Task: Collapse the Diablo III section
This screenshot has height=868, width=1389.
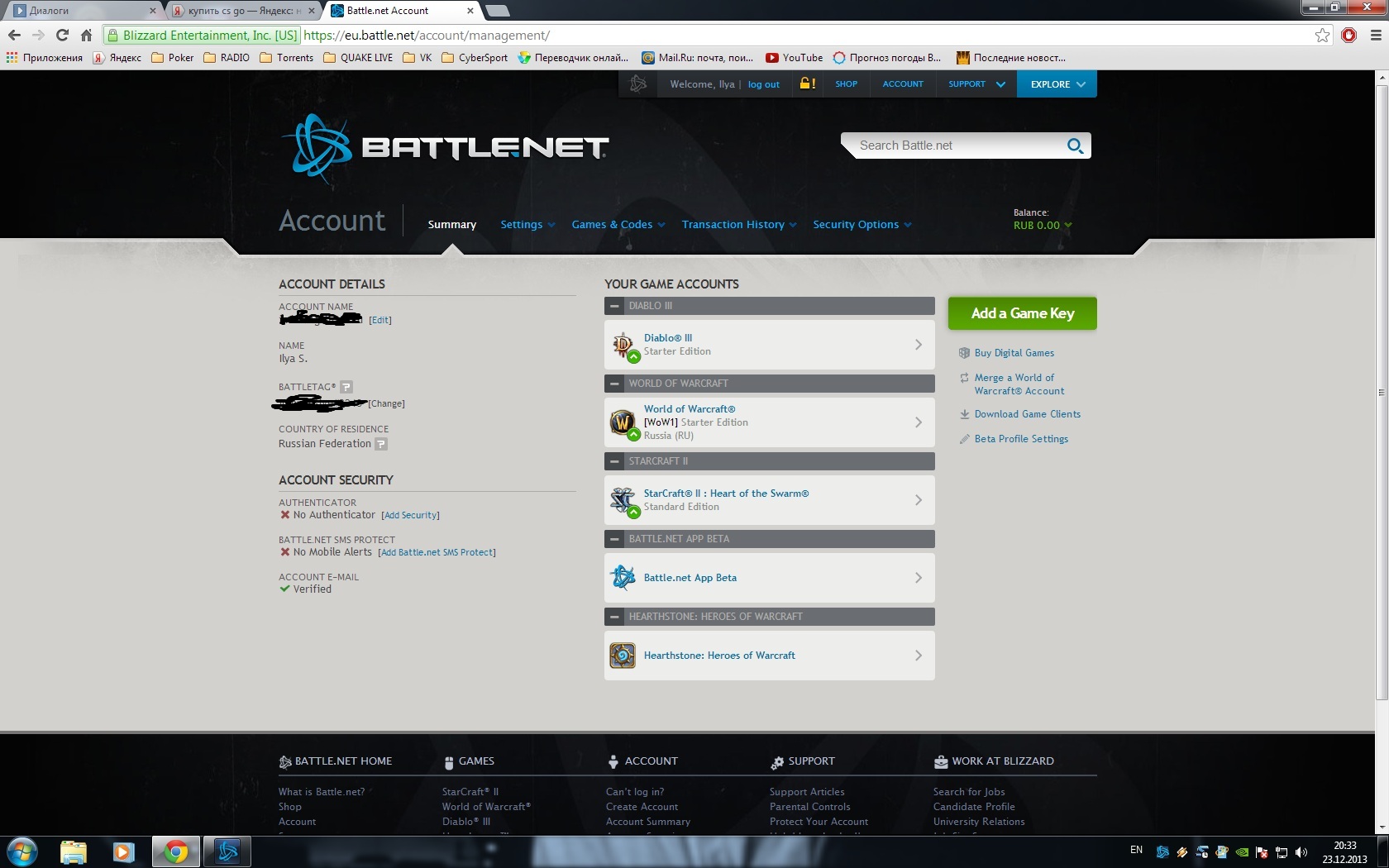Action: tap(614, 306)
